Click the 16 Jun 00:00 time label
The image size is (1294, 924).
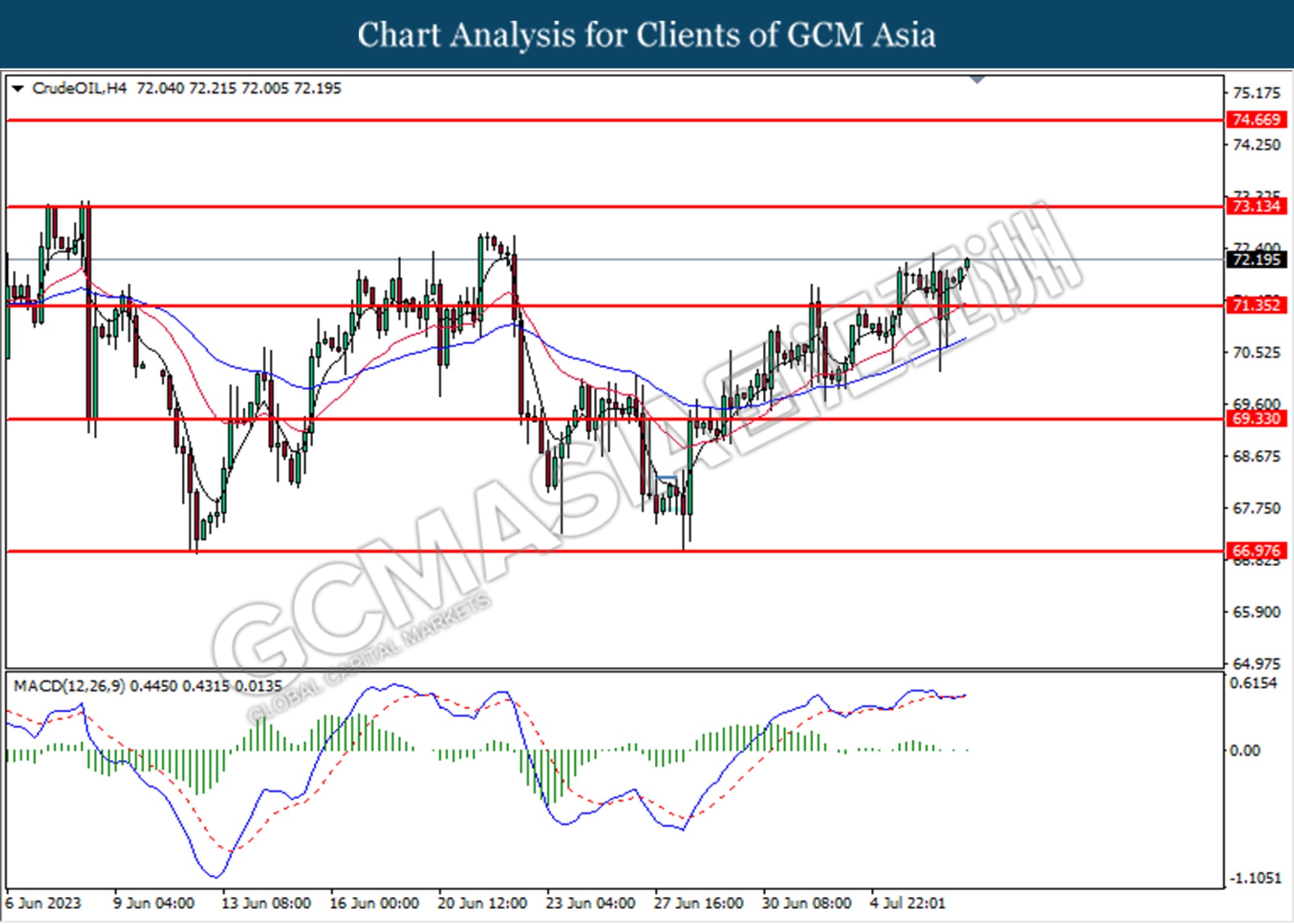tap(374, 903)
